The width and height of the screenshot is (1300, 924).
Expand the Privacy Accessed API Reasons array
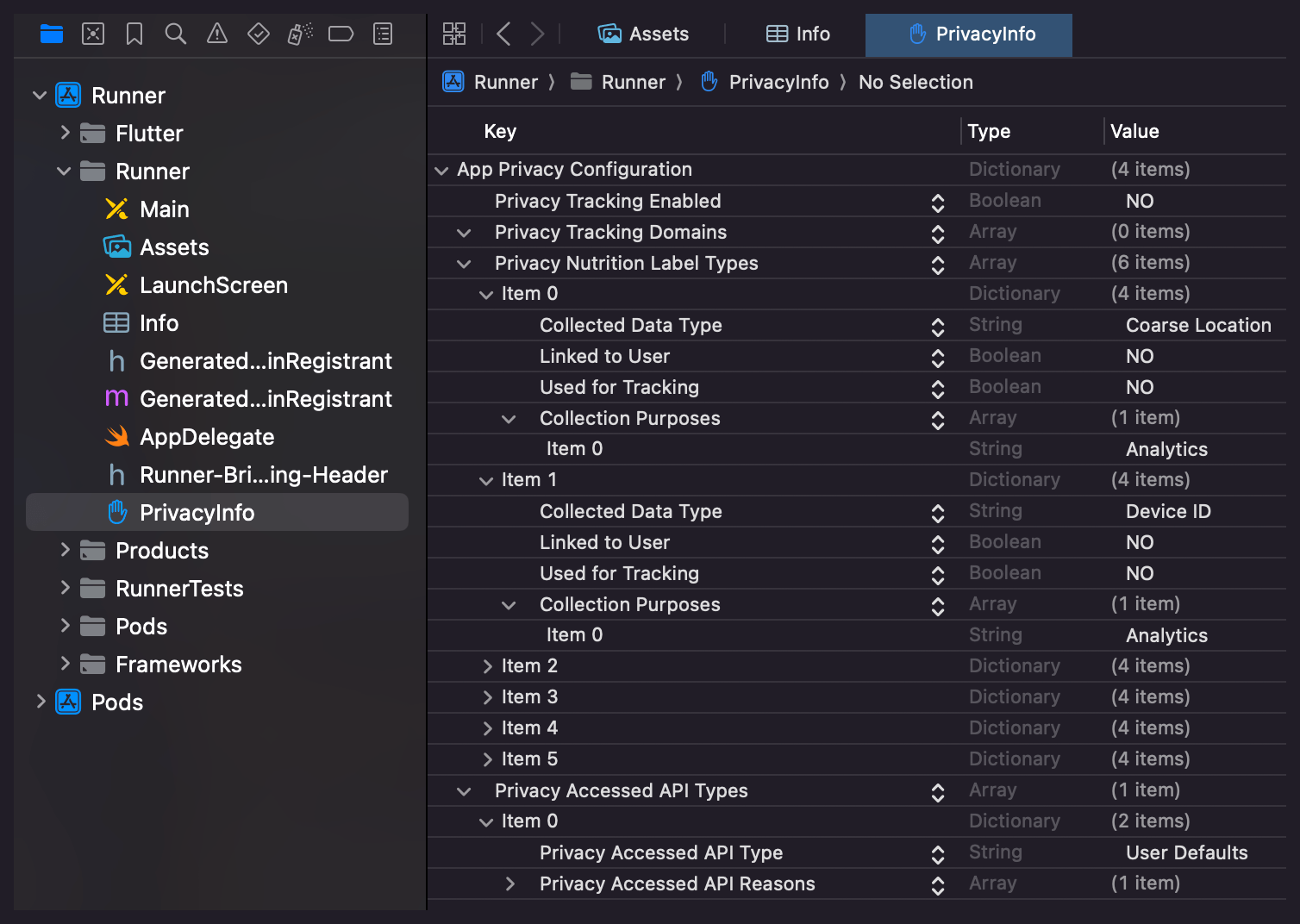pos(509,884)
